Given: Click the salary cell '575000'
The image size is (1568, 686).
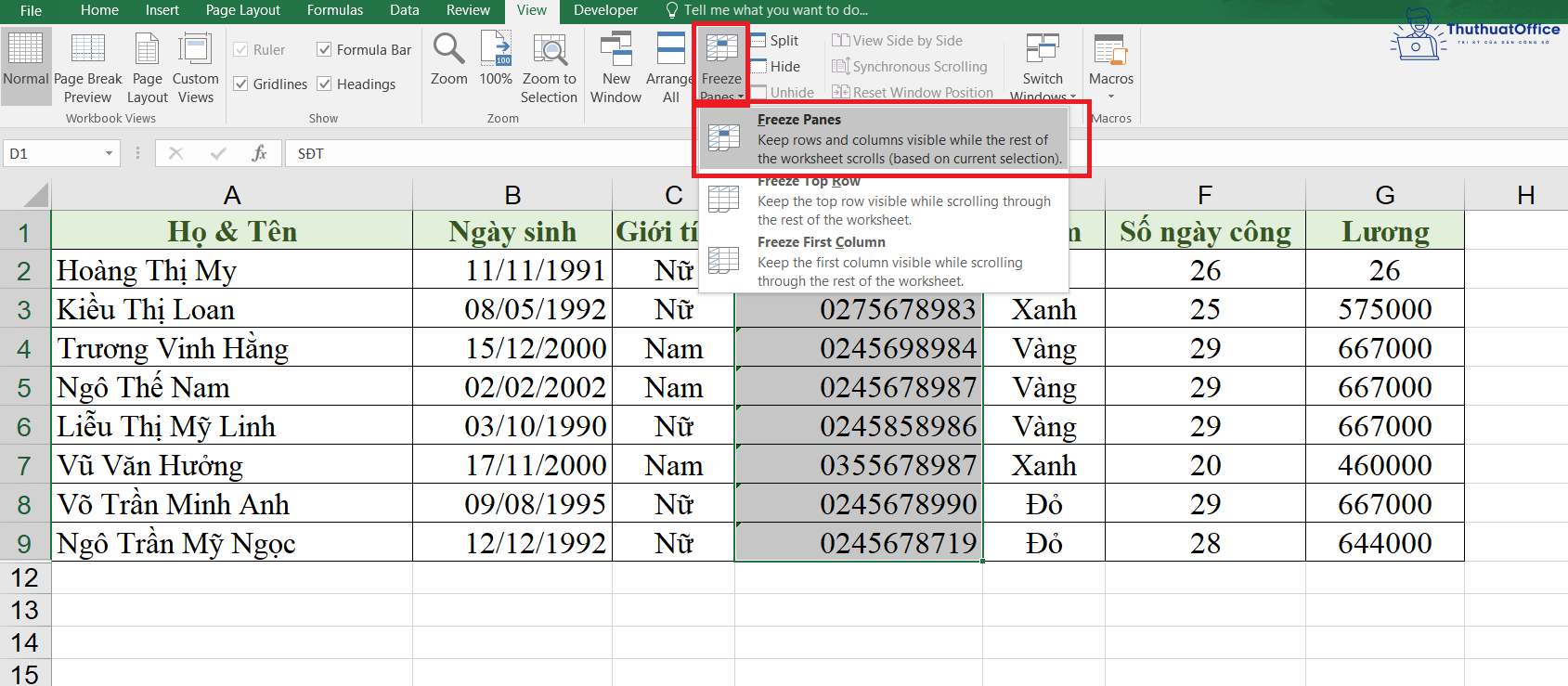Looking at the screenshot, I should click(x=1385, y=309).
